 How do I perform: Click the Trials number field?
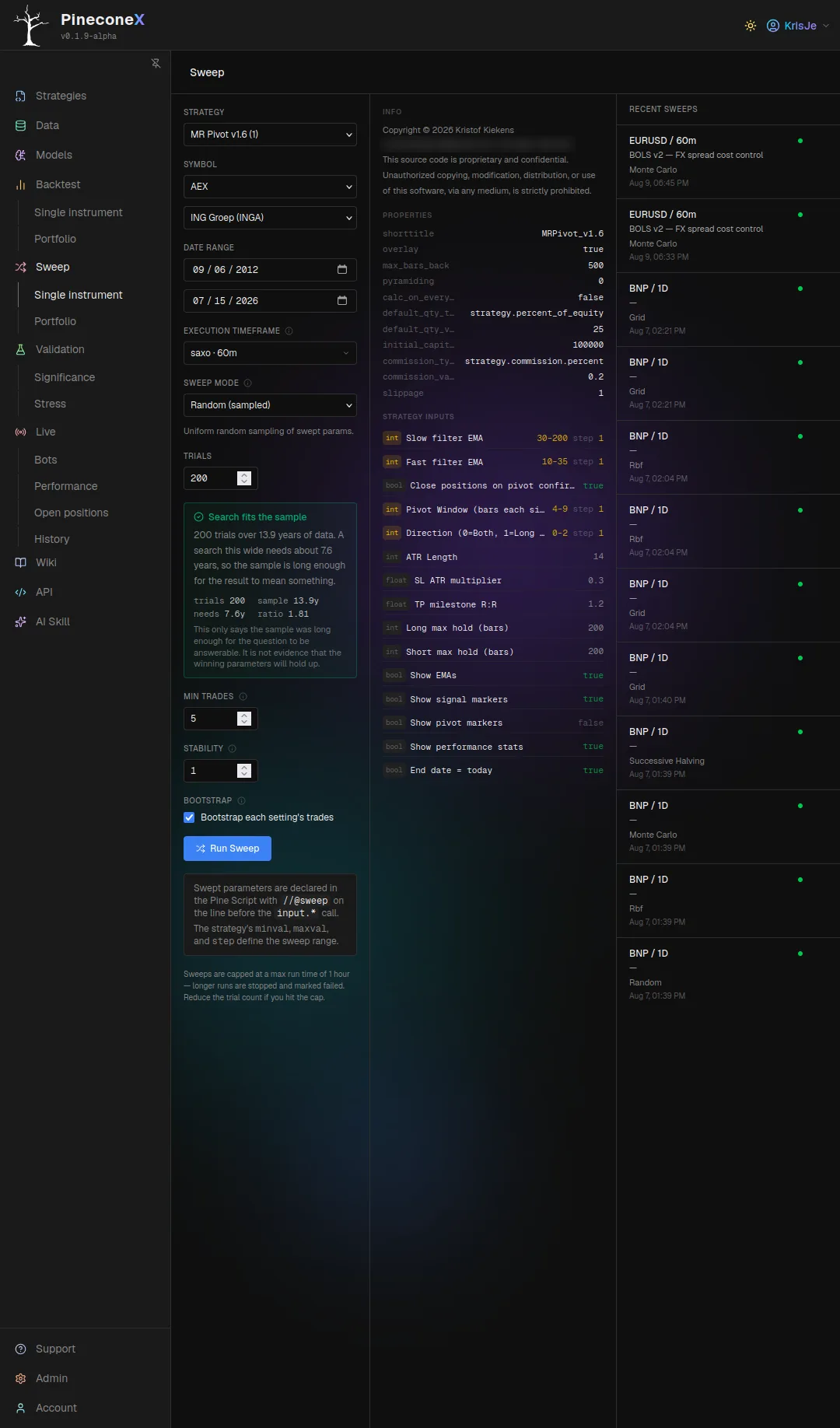coord(220,478)
